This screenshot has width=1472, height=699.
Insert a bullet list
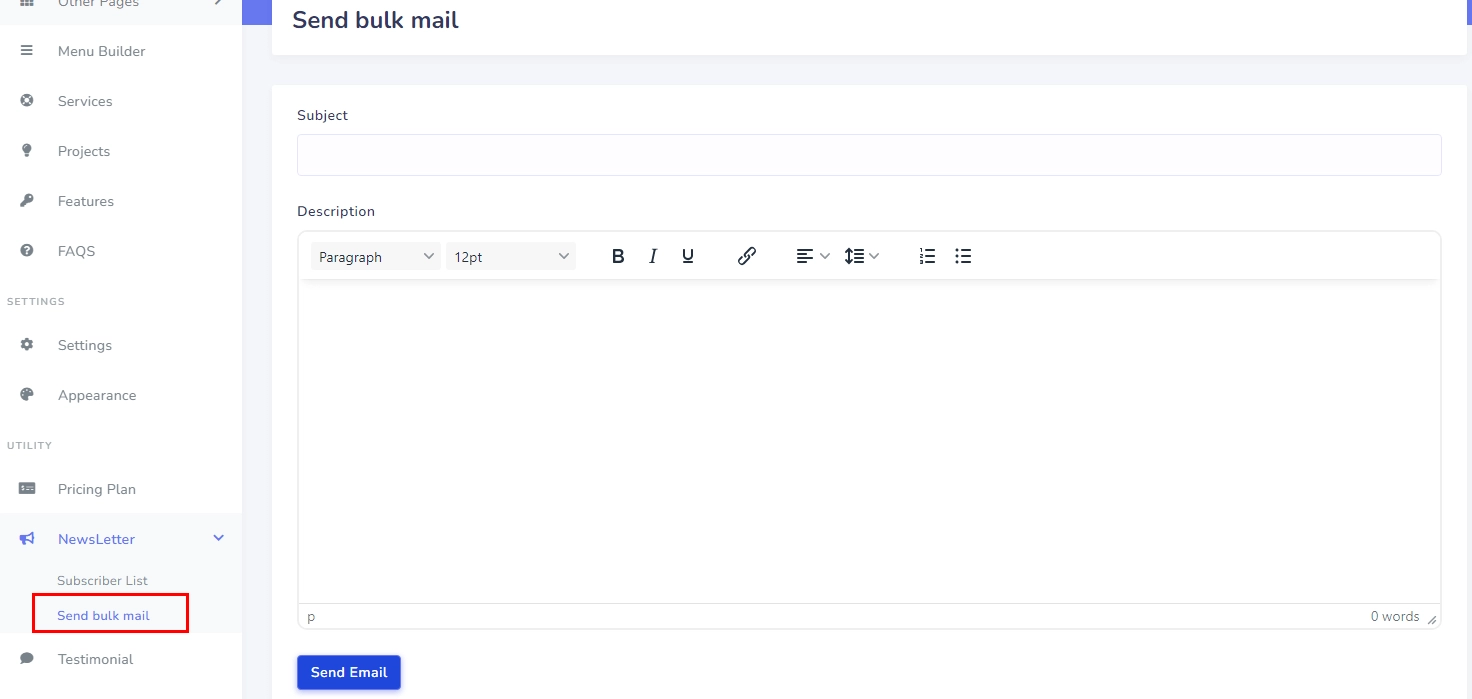coord(963,257)
